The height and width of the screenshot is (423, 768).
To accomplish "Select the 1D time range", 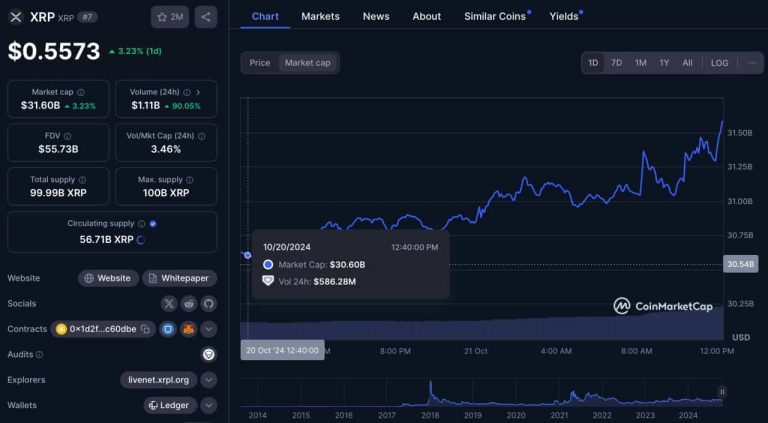I will (593, 63).
